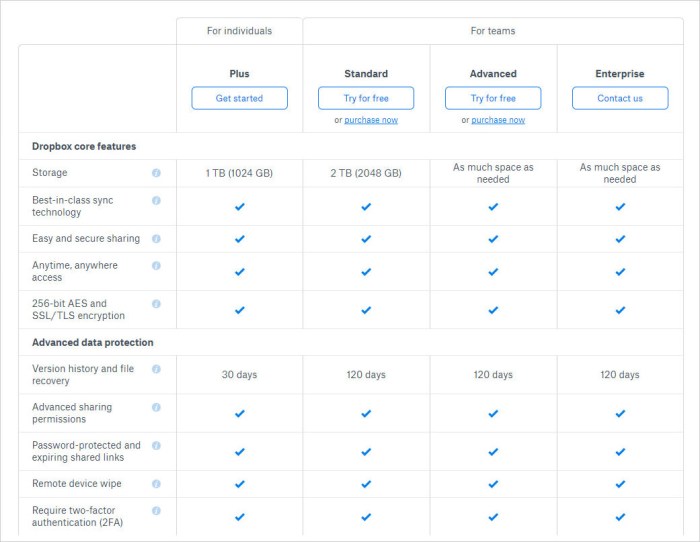Click Enterprise checkmark for 256-bit AES encryption
This screenshot has width=700, height=542.
(620, 310)
